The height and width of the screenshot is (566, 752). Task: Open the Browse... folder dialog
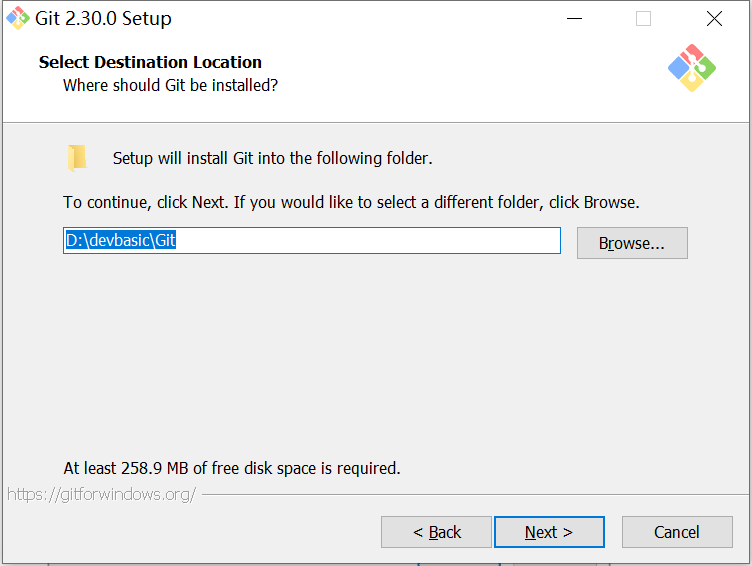click(632, 243)
